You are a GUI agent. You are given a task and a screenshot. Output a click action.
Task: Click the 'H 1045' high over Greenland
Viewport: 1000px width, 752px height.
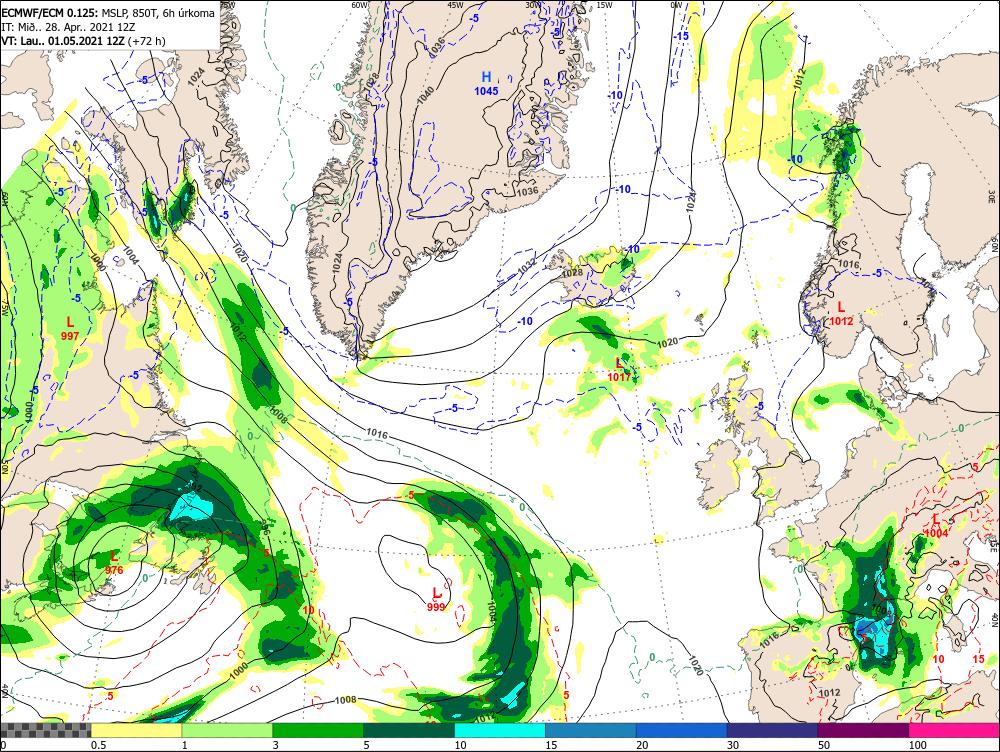click(486, 83)
